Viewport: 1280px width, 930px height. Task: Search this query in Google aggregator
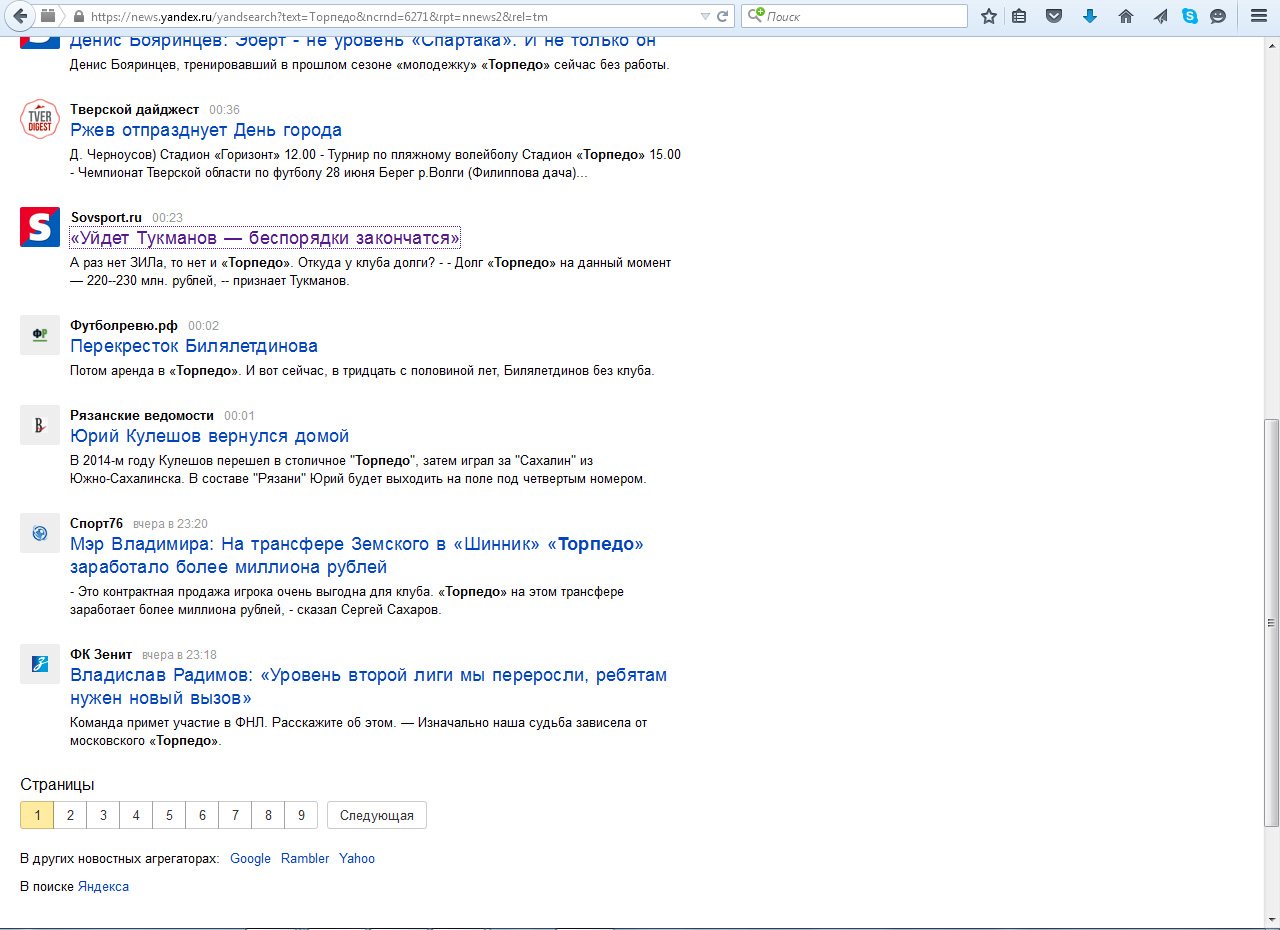tap(250, 858)
